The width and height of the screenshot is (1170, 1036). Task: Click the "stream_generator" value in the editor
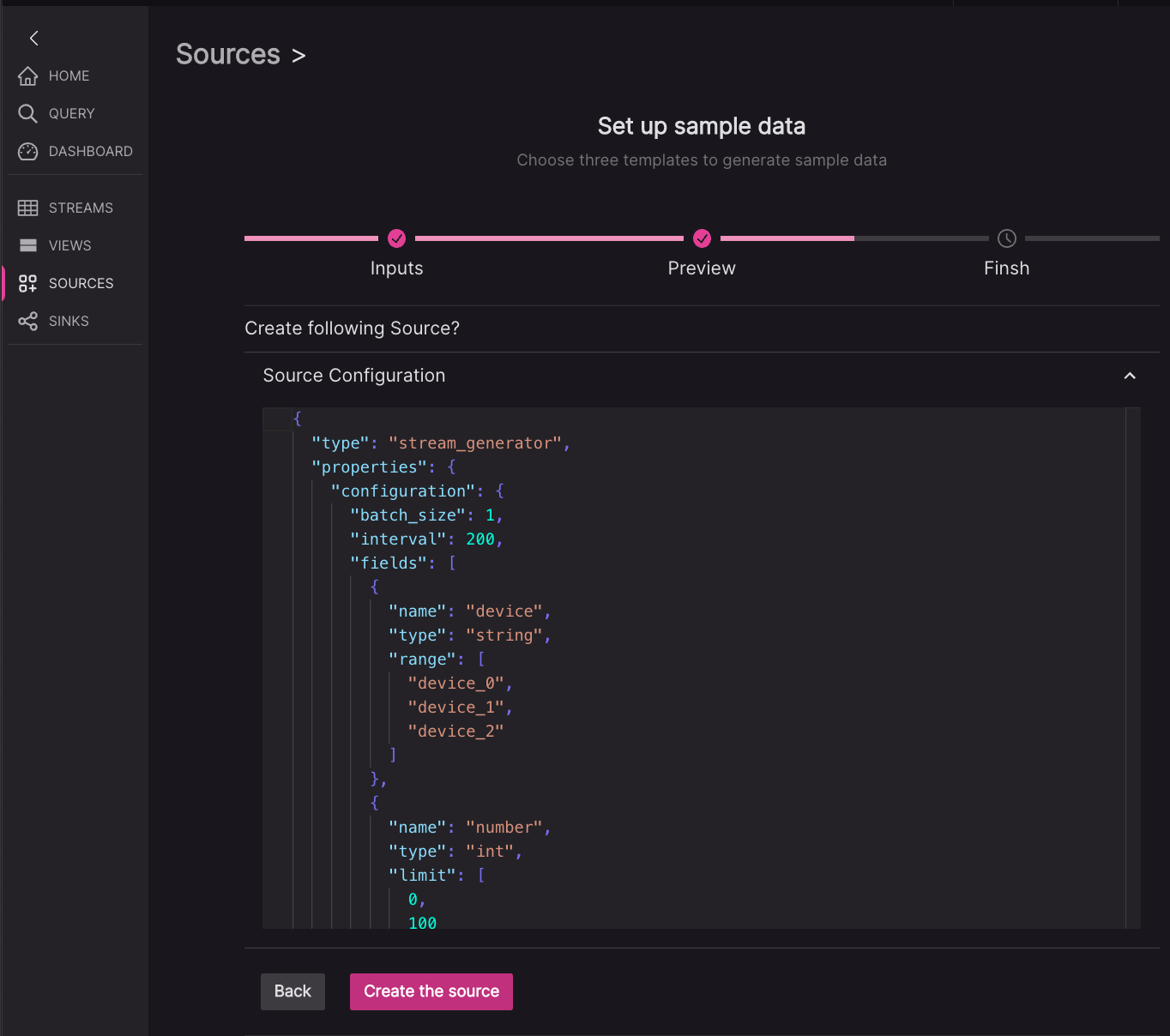pyautogui.click(x=475, y=443)
